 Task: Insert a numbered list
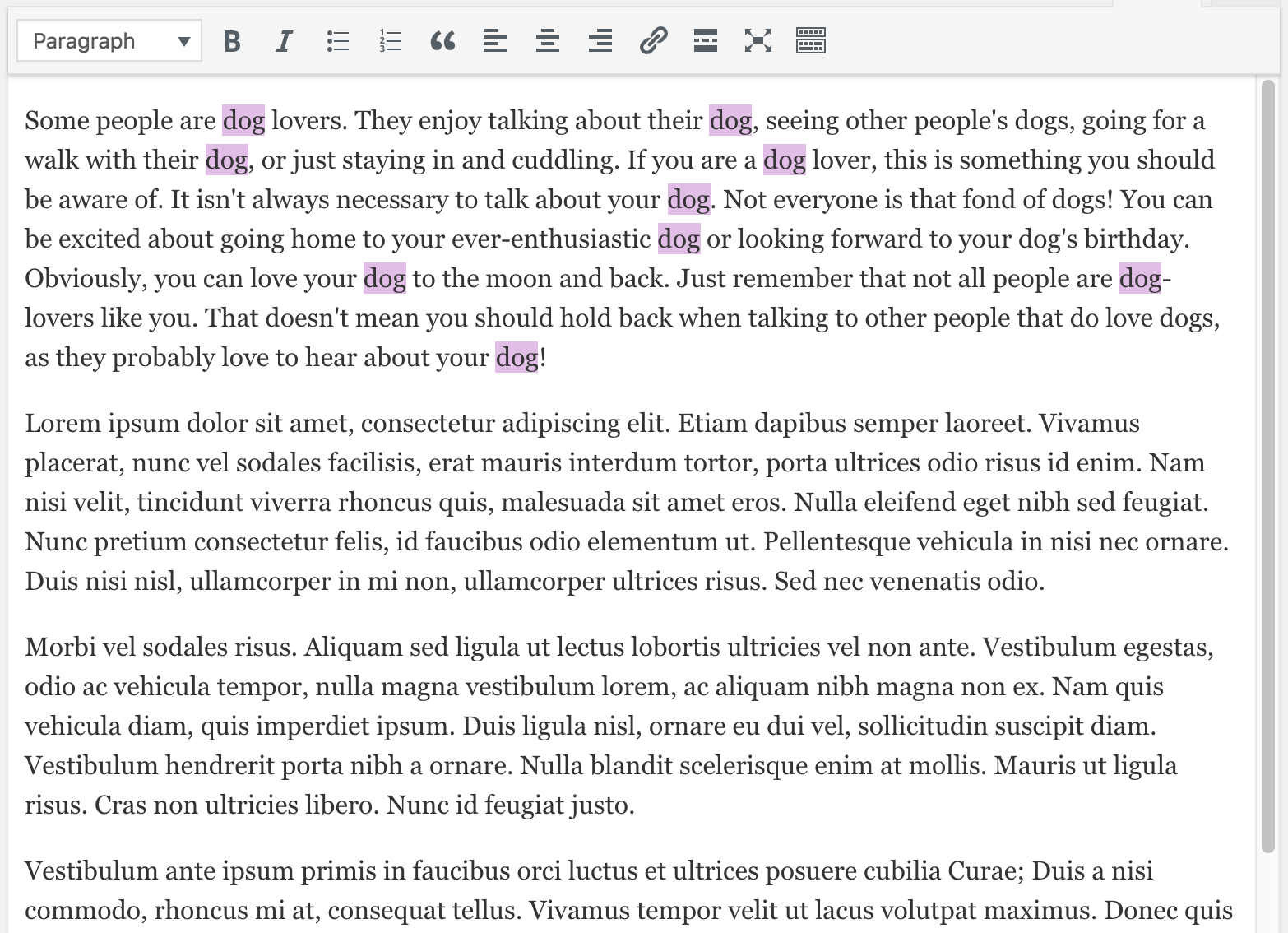click(x=390, y=41)
